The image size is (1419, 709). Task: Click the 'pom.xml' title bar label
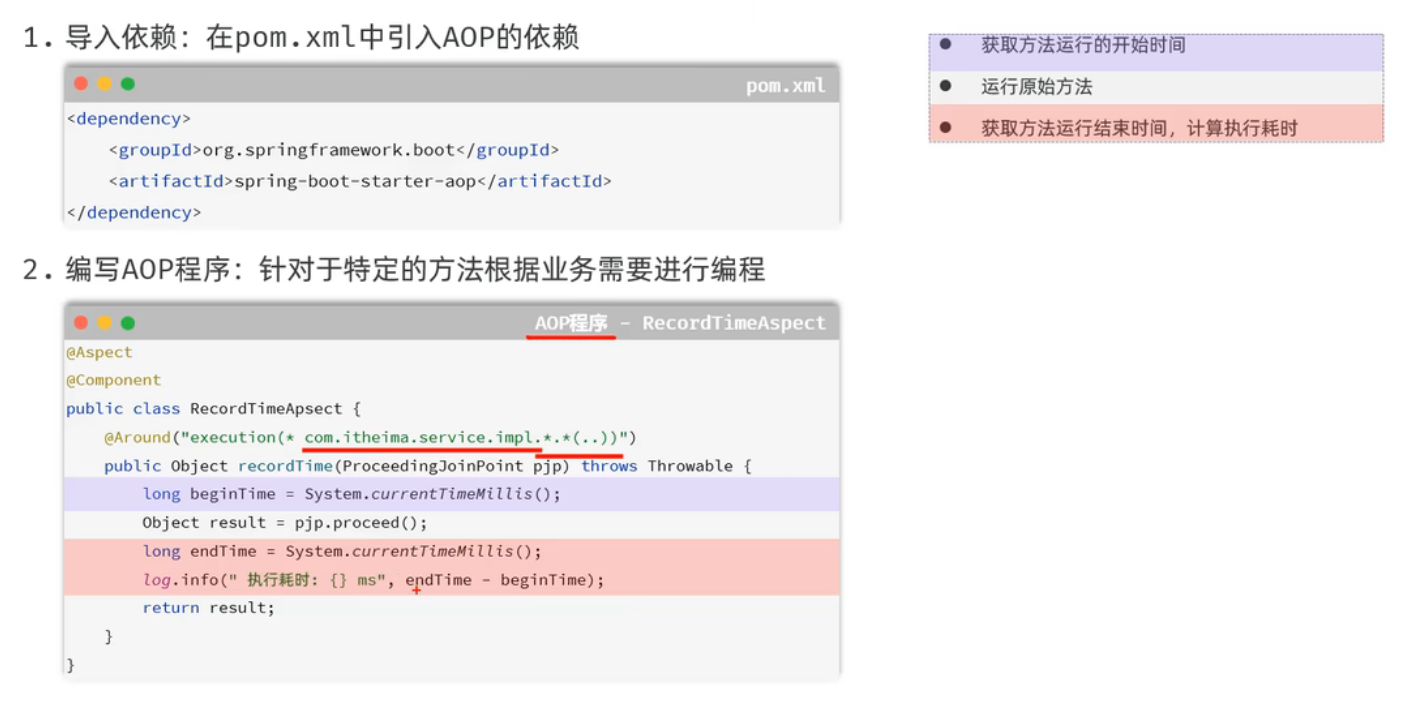tap(786, 86)
